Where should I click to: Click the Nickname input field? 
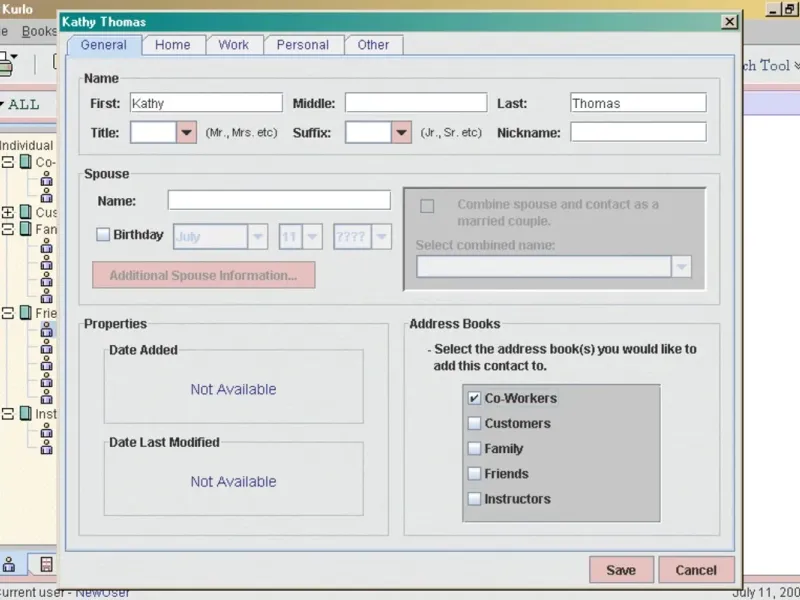(638, 132)
